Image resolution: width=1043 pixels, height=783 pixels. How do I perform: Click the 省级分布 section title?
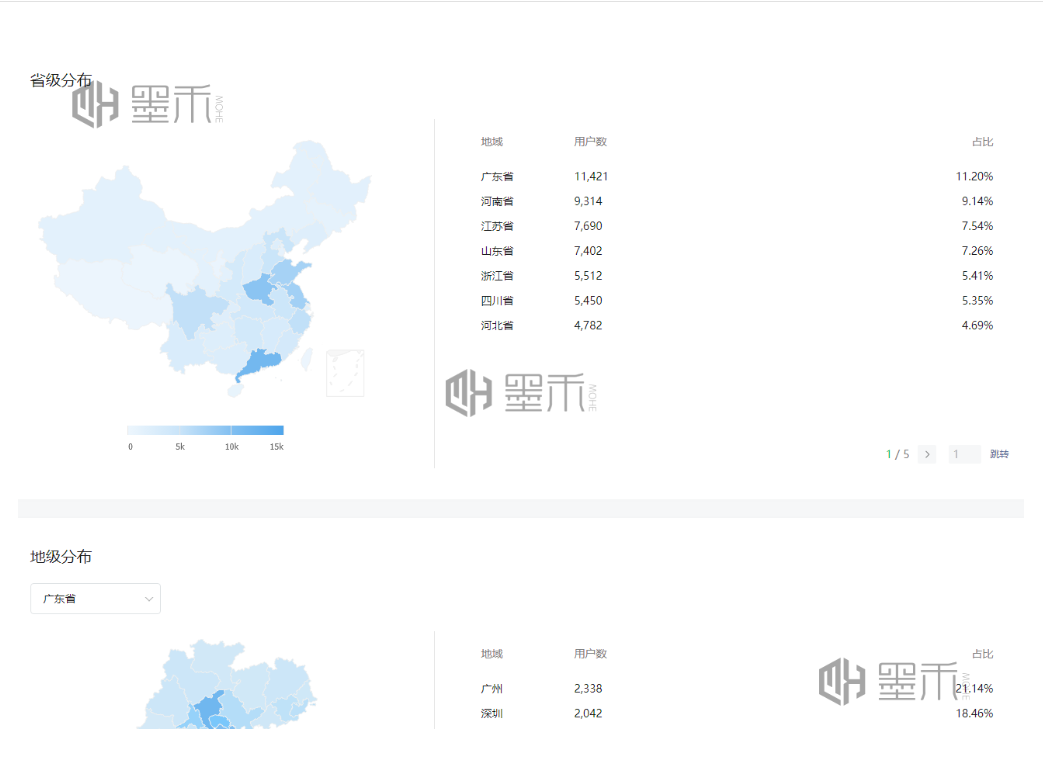[x=61, y=80]
